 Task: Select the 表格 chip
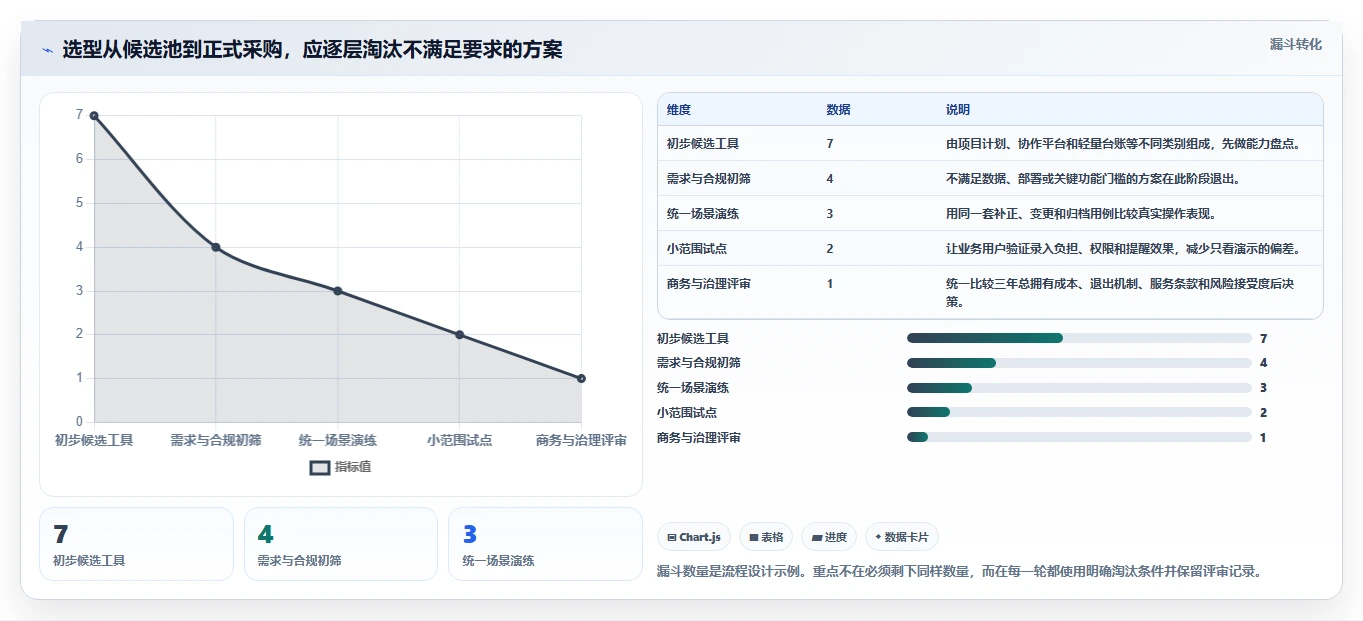[x=766, y=537]
